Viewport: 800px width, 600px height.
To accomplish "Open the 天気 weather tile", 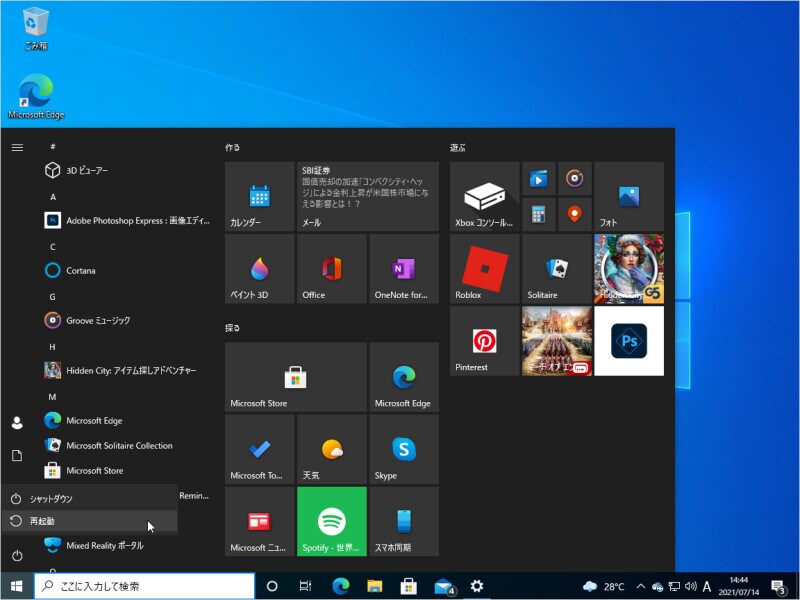I will click(x=330, y=447).
